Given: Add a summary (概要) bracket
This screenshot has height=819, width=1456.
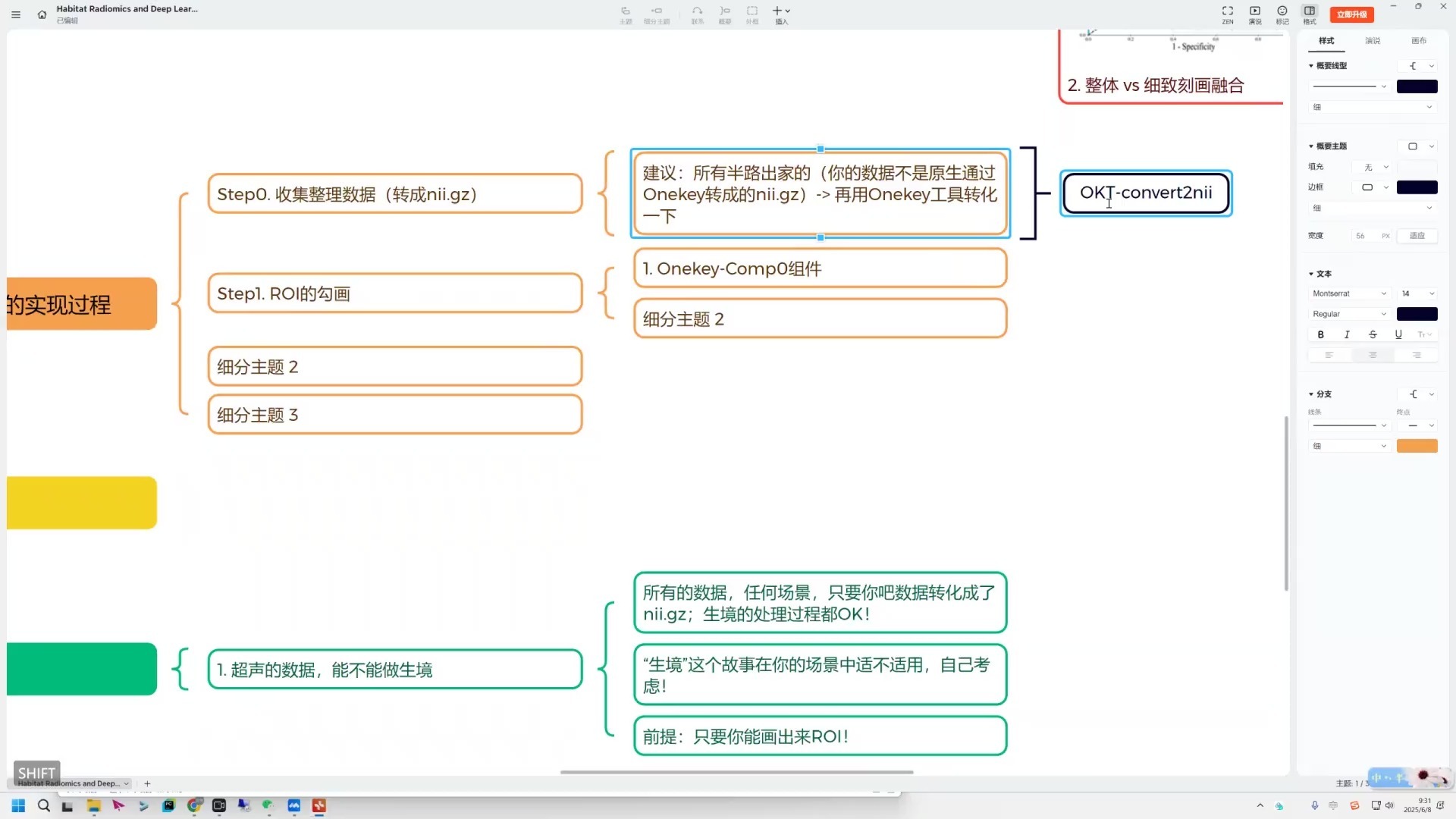Looking at the screenshot, I should 725,14.
